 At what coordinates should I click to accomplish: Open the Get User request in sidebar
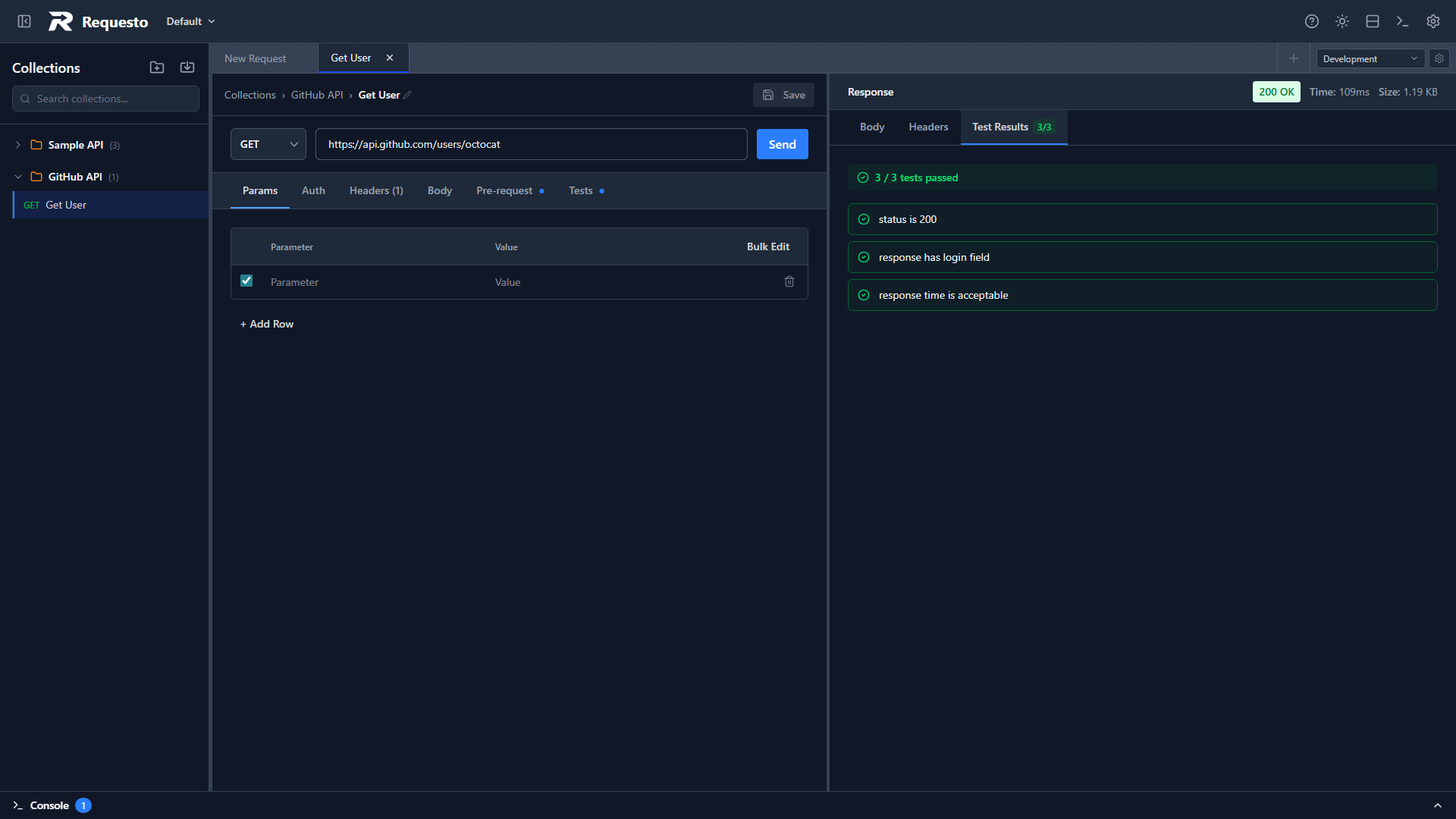pos(111,205)
